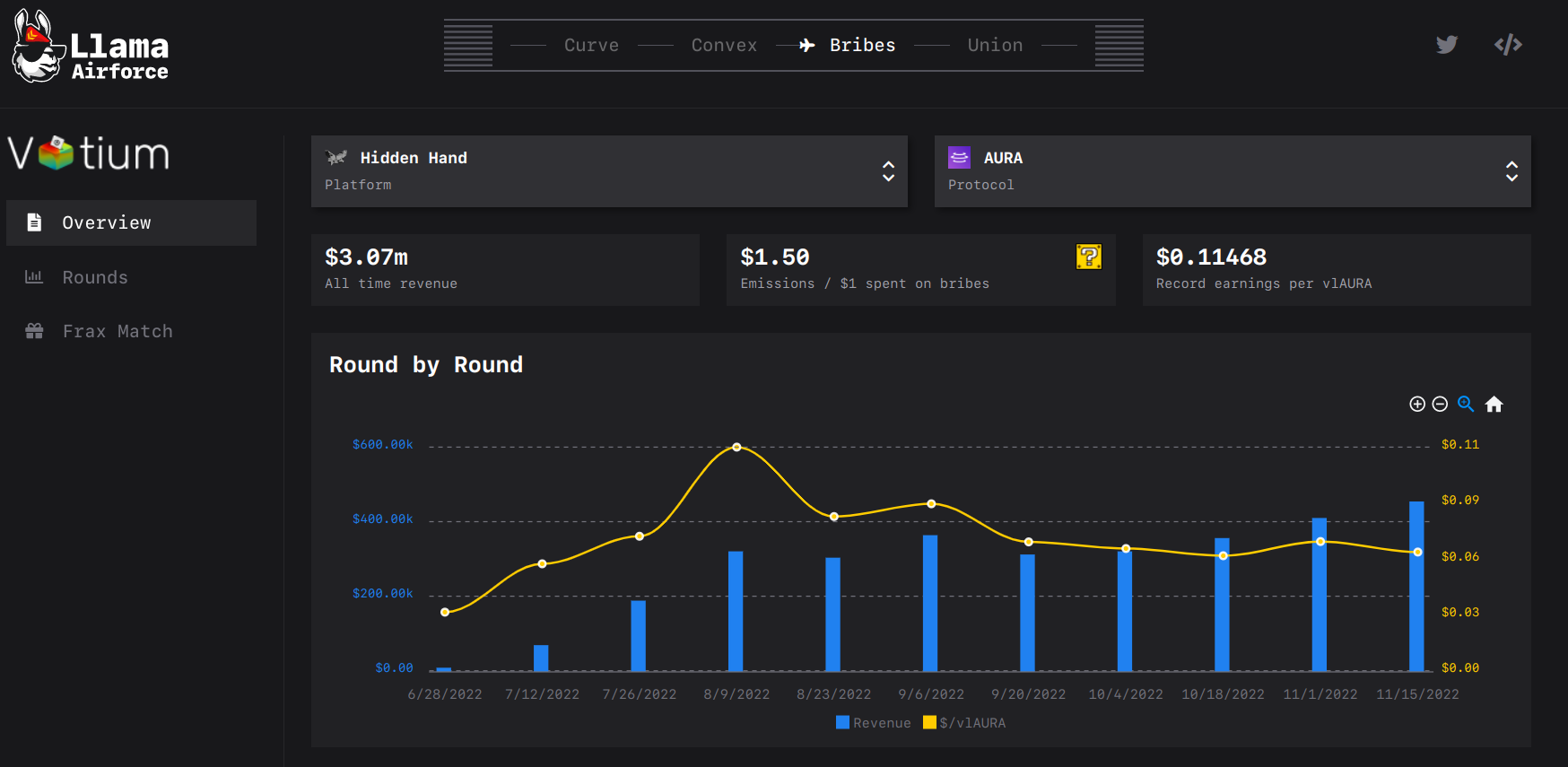1568x767 pixels.
Task: Toggle the $/vlAURA legend series
Action: pos(964,723)
